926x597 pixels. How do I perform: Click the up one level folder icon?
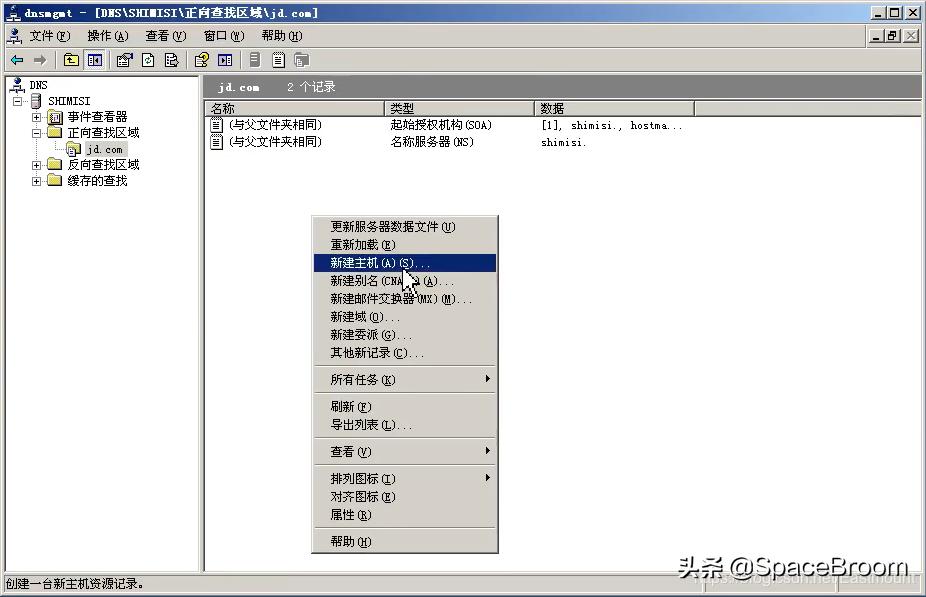click(x=71, y=60)
